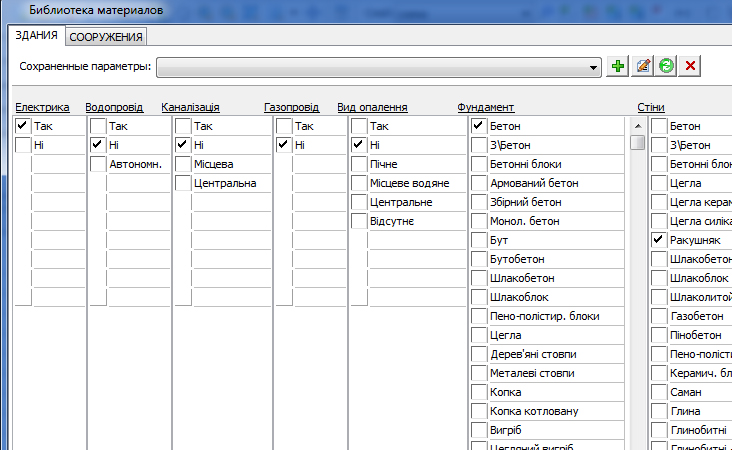Check the Автономн. option under Водопровід
732x450 pixels.
(98, 164)
